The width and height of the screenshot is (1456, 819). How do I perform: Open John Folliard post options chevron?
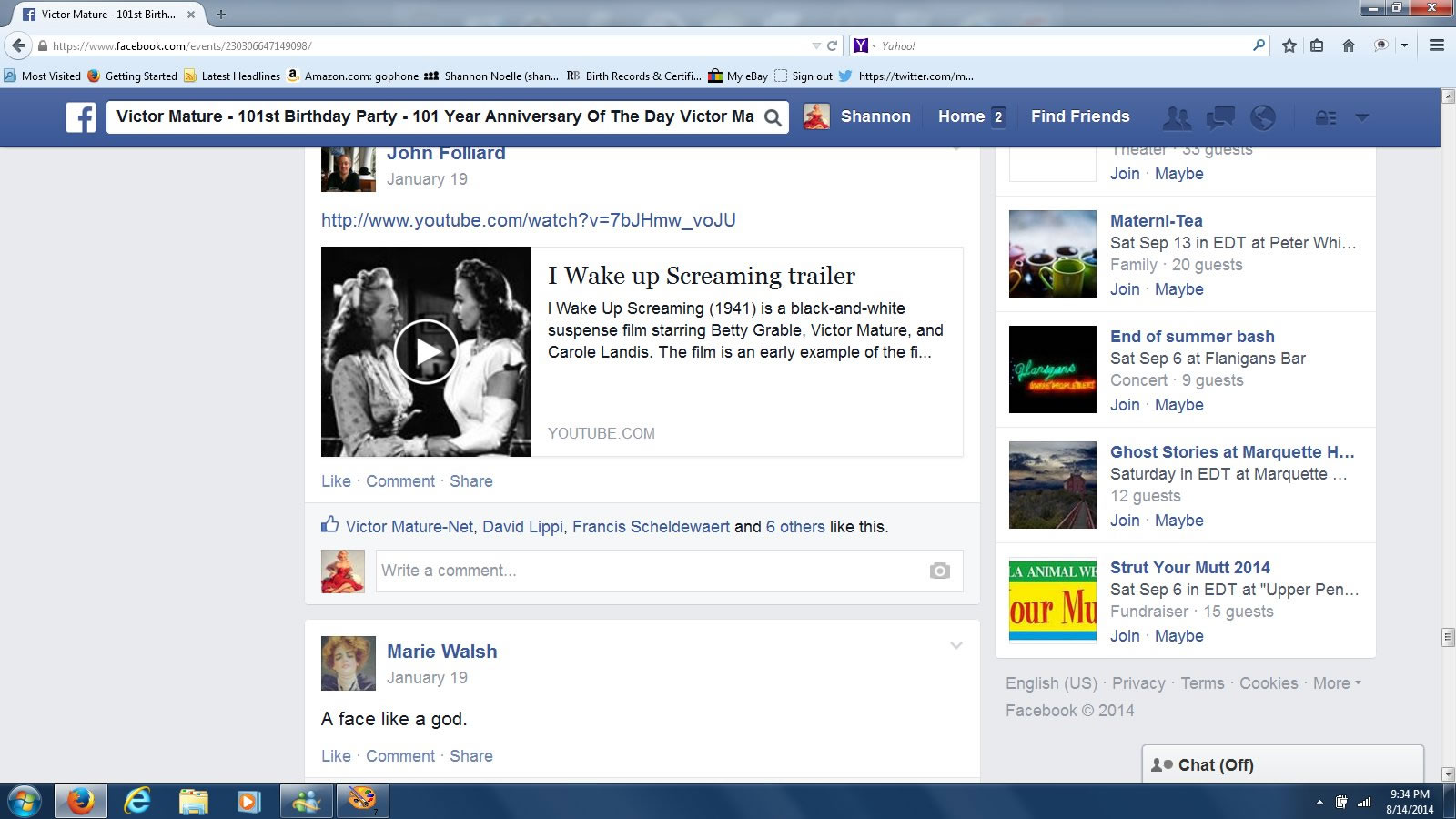click(x=955, y=148)
